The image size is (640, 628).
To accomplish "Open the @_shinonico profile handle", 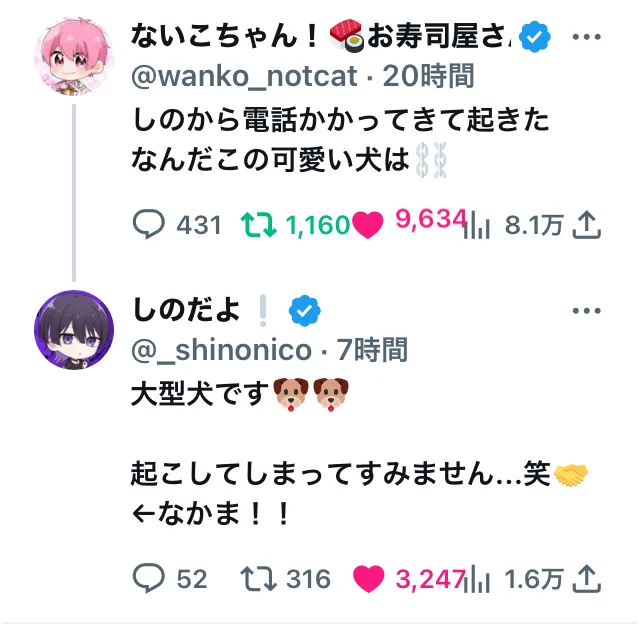I will 223,348.
